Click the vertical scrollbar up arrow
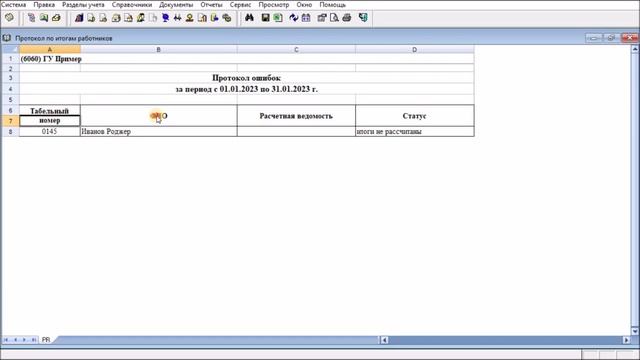 635,49
